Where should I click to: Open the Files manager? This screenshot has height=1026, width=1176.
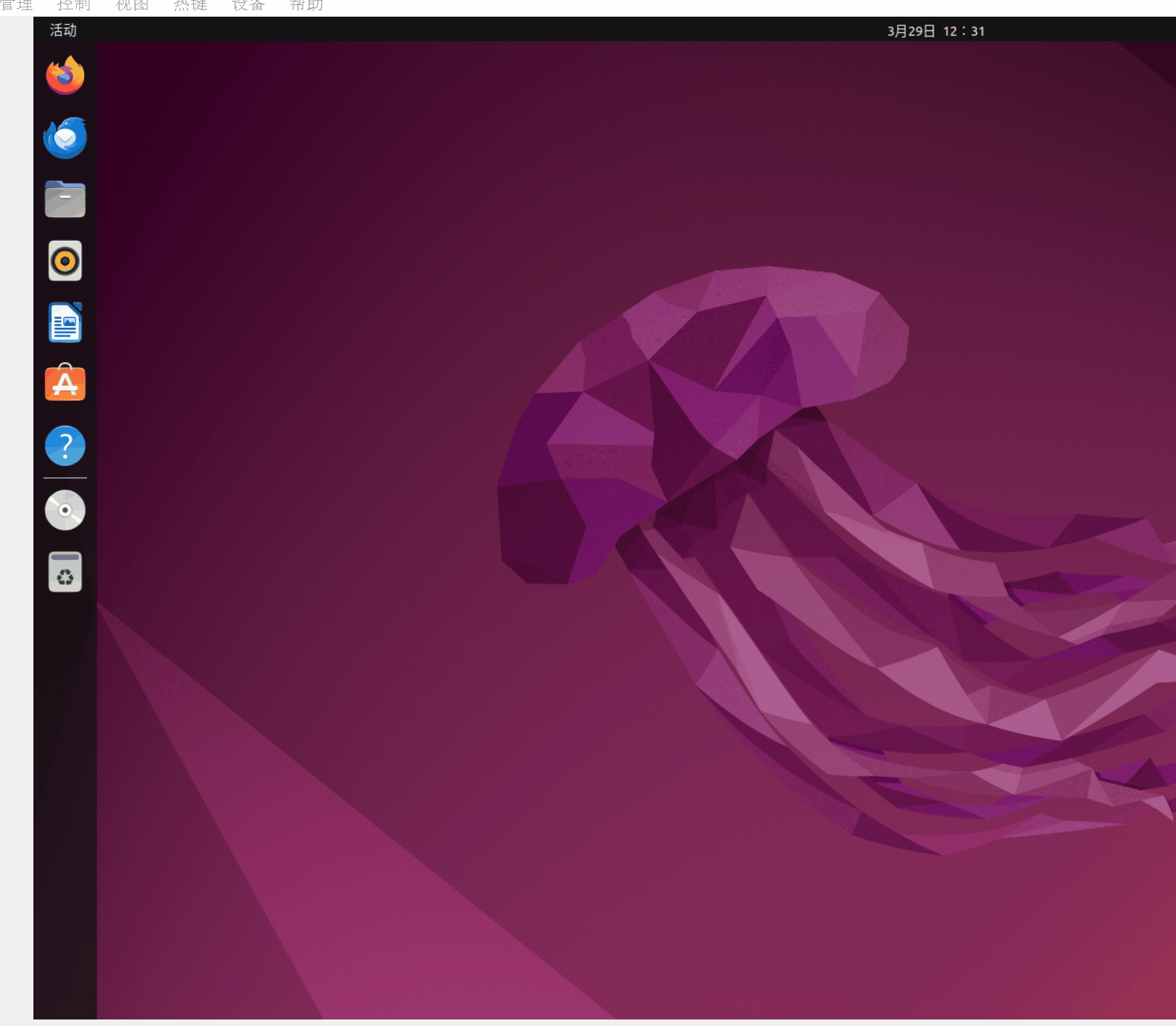pos(65,199)
